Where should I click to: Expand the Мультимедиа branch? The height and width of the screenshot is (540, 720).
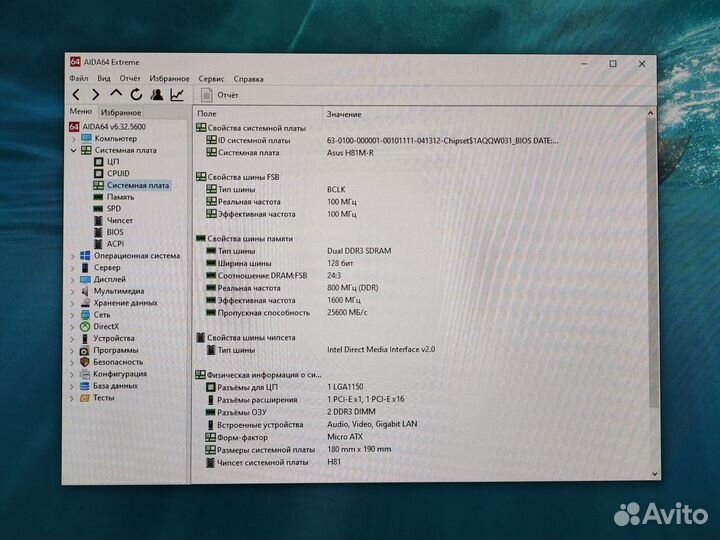(x=73, y=291)
